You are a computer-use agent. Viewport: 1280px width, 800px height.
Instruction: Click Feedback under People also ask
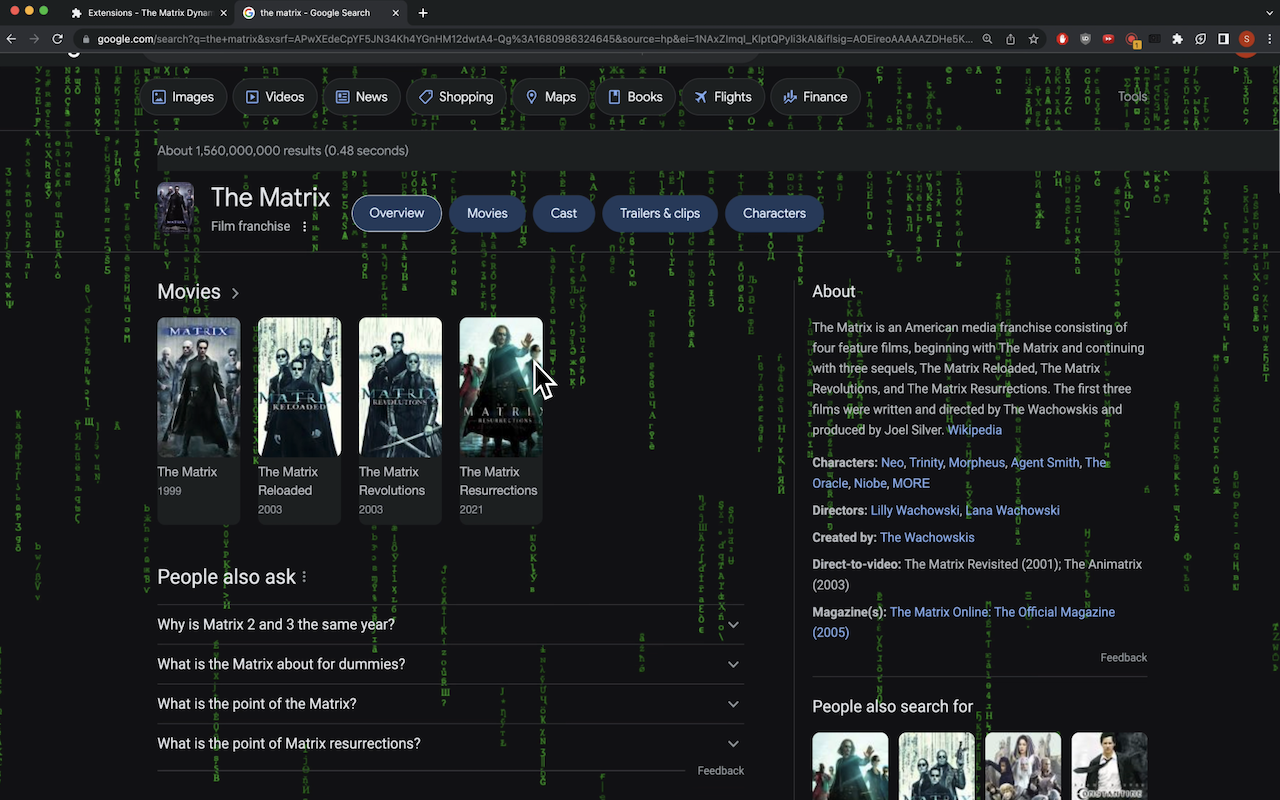[x=721, y=771]
